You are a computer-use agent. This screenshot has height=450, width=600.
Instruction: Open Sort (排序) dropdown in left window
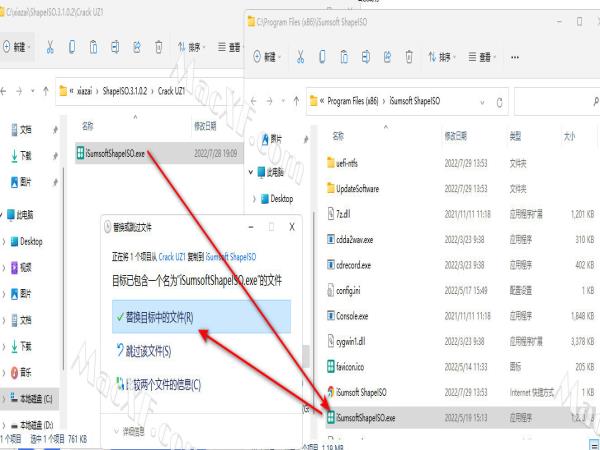(191, 47)
